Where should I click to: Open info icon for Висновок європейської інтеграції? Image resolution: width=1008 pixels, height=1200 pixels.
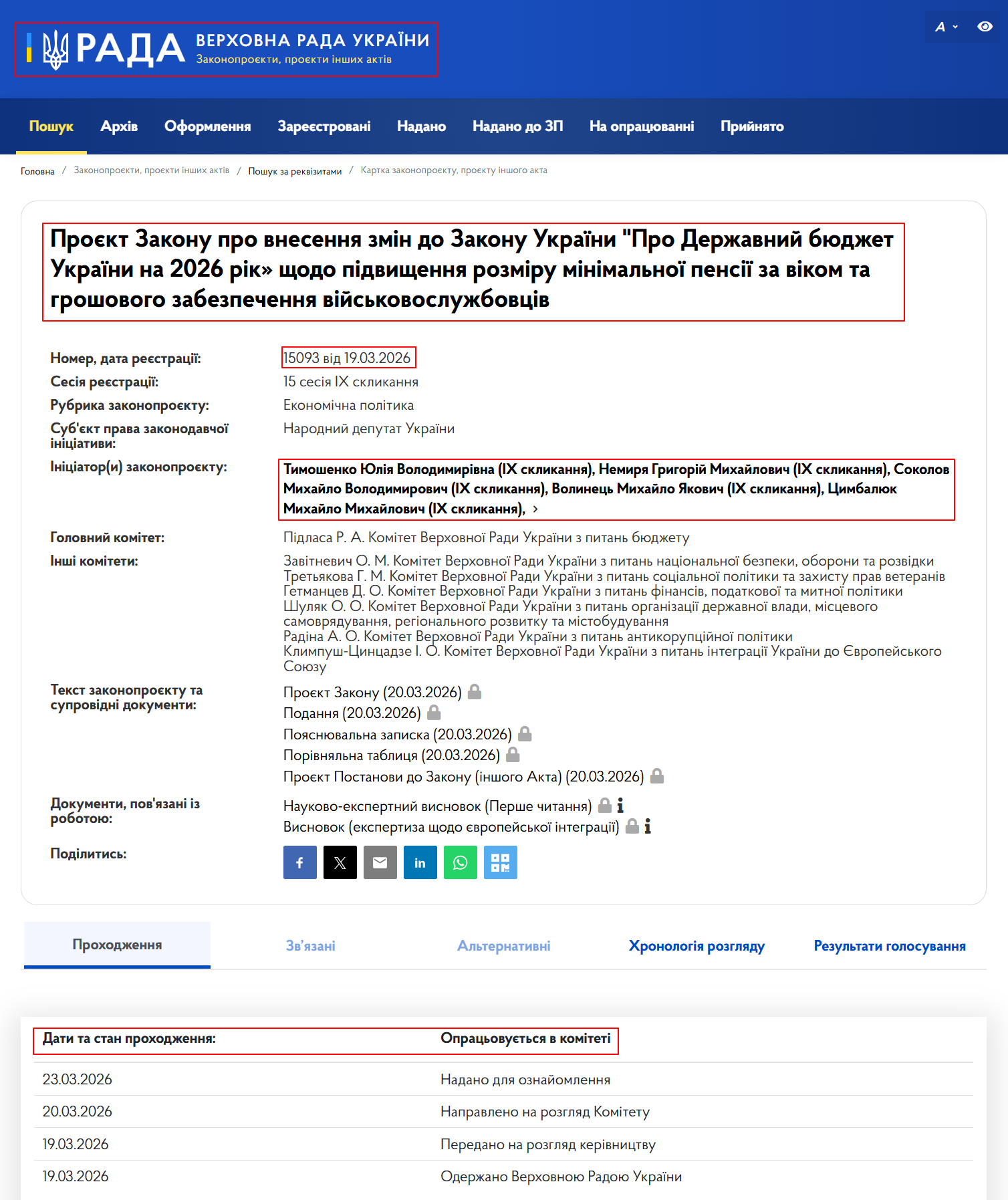pos(648,826)
